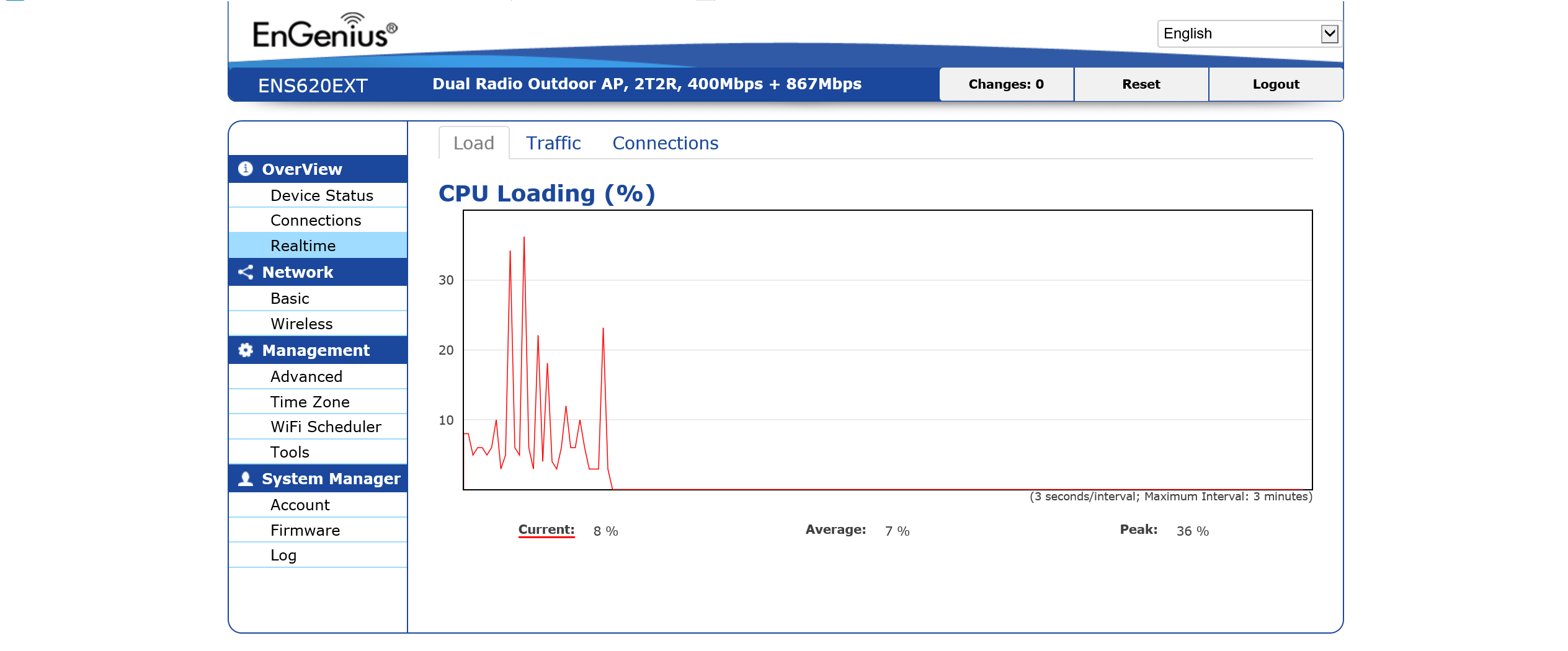Viewport: 1568px width, 651px height.
Task: Click the Changes: 0 button
Action: (1006, 84)
